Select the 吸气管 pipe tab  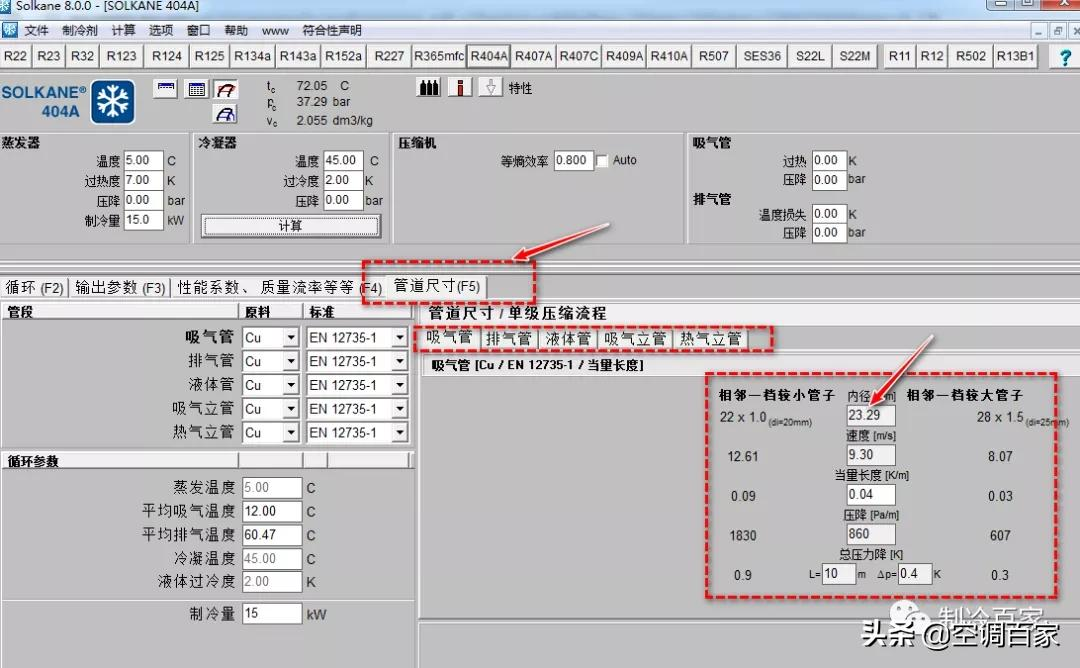(448, 337)
